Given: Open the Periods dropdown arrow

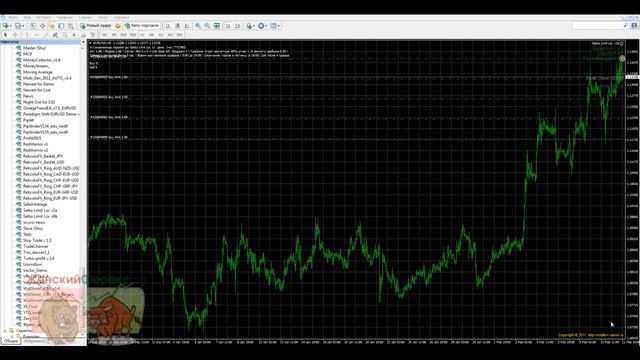Looking at the screenshot, I should [267, 26].
